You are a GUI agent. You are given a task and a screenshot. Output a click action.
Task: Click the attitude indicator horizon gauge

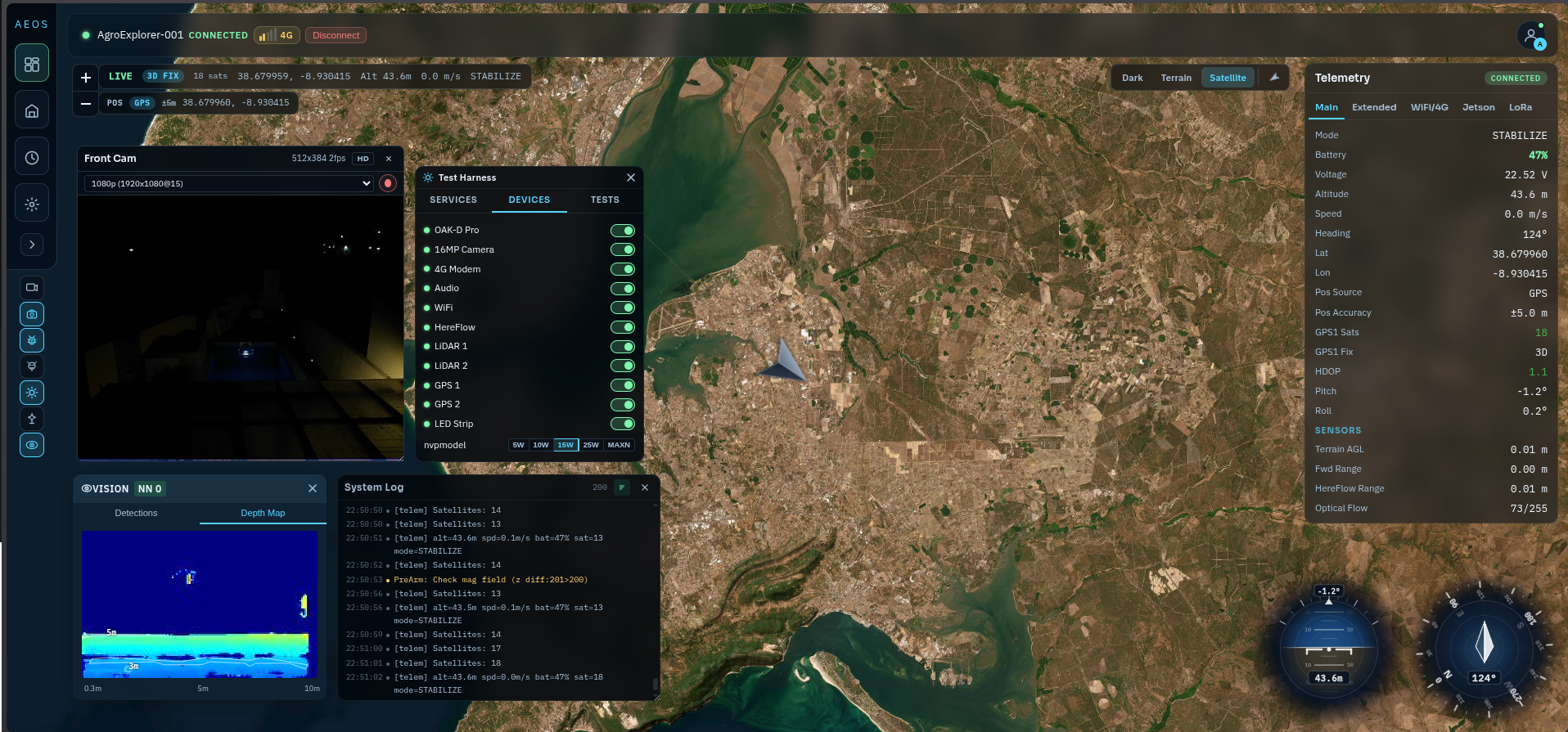pyautogui.click(x=1328, y=647)
